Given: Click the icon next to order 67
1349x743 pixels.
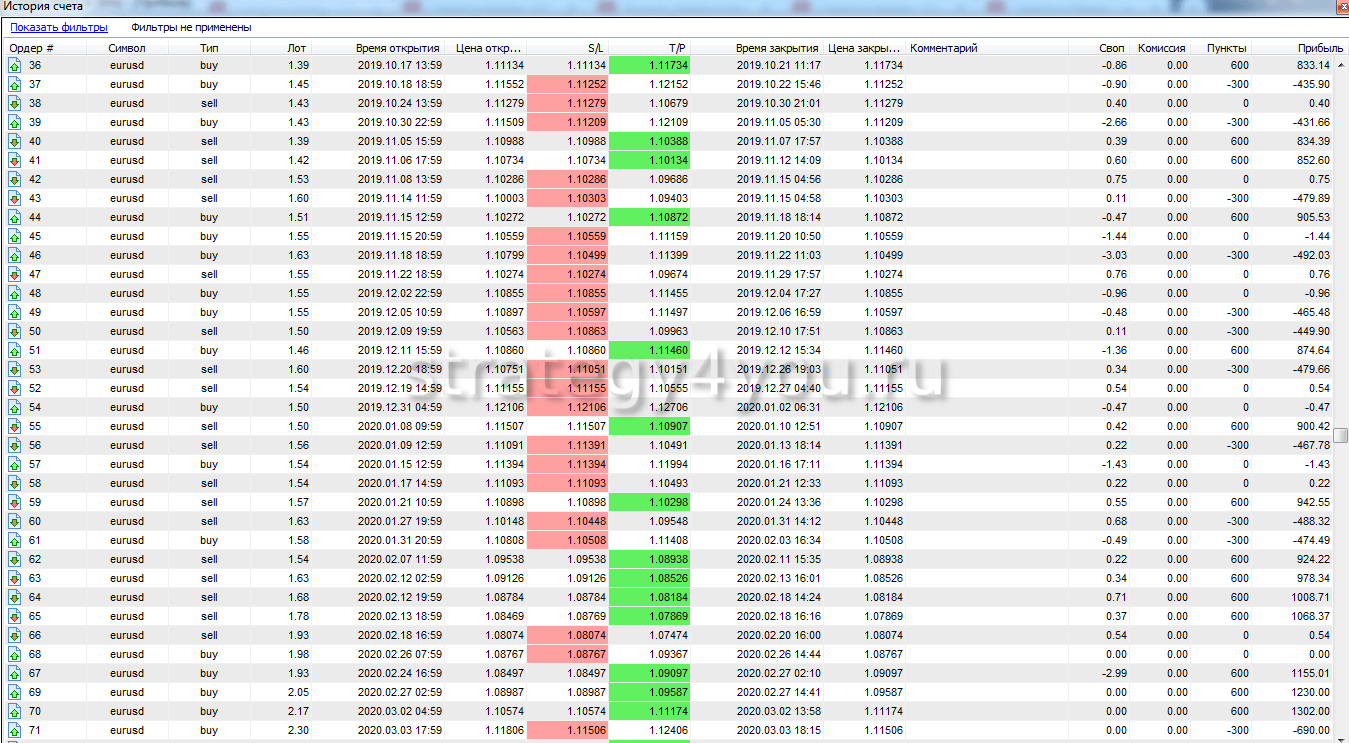Looking at the screenshot, I should (x=15, y=674).
